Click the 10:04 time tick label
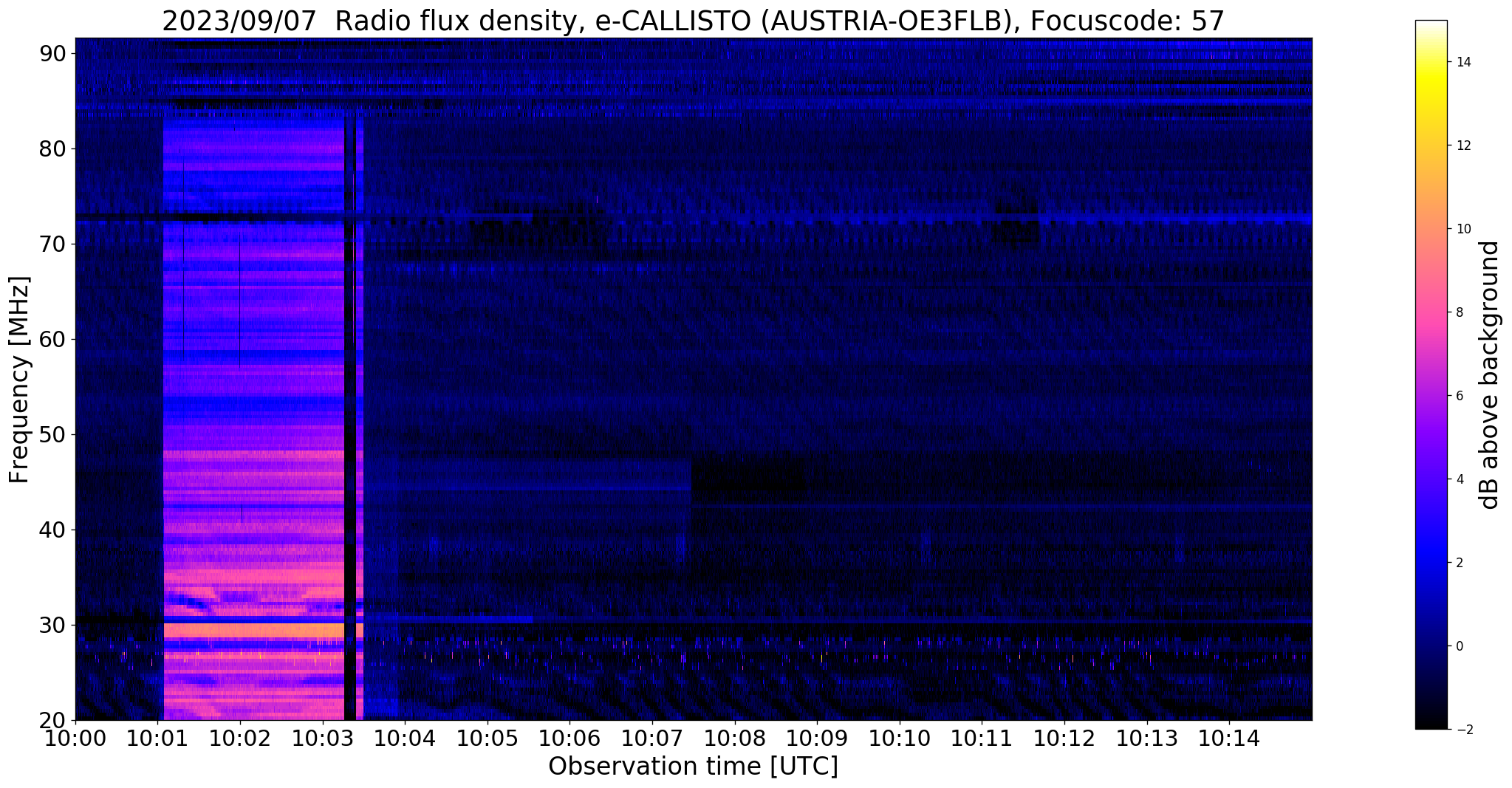Screen dimensions: 1512x788 405,737
